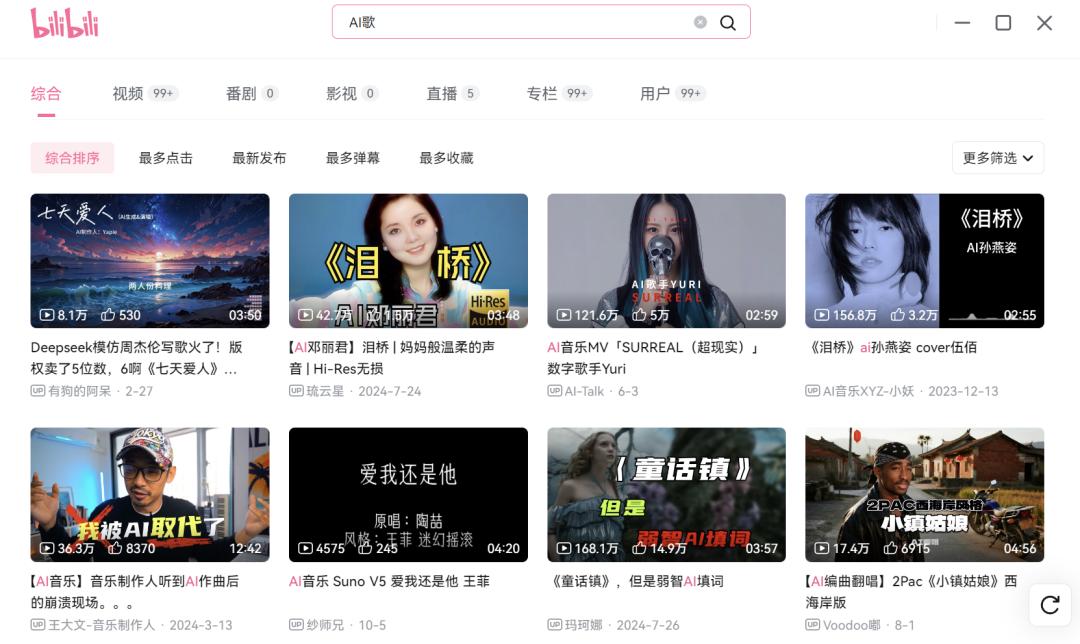This screenshot has width=1080, height=644.
Task: Open title Deepseek模仿周杰伦写歌火了
Action: [x=136, y=358]
